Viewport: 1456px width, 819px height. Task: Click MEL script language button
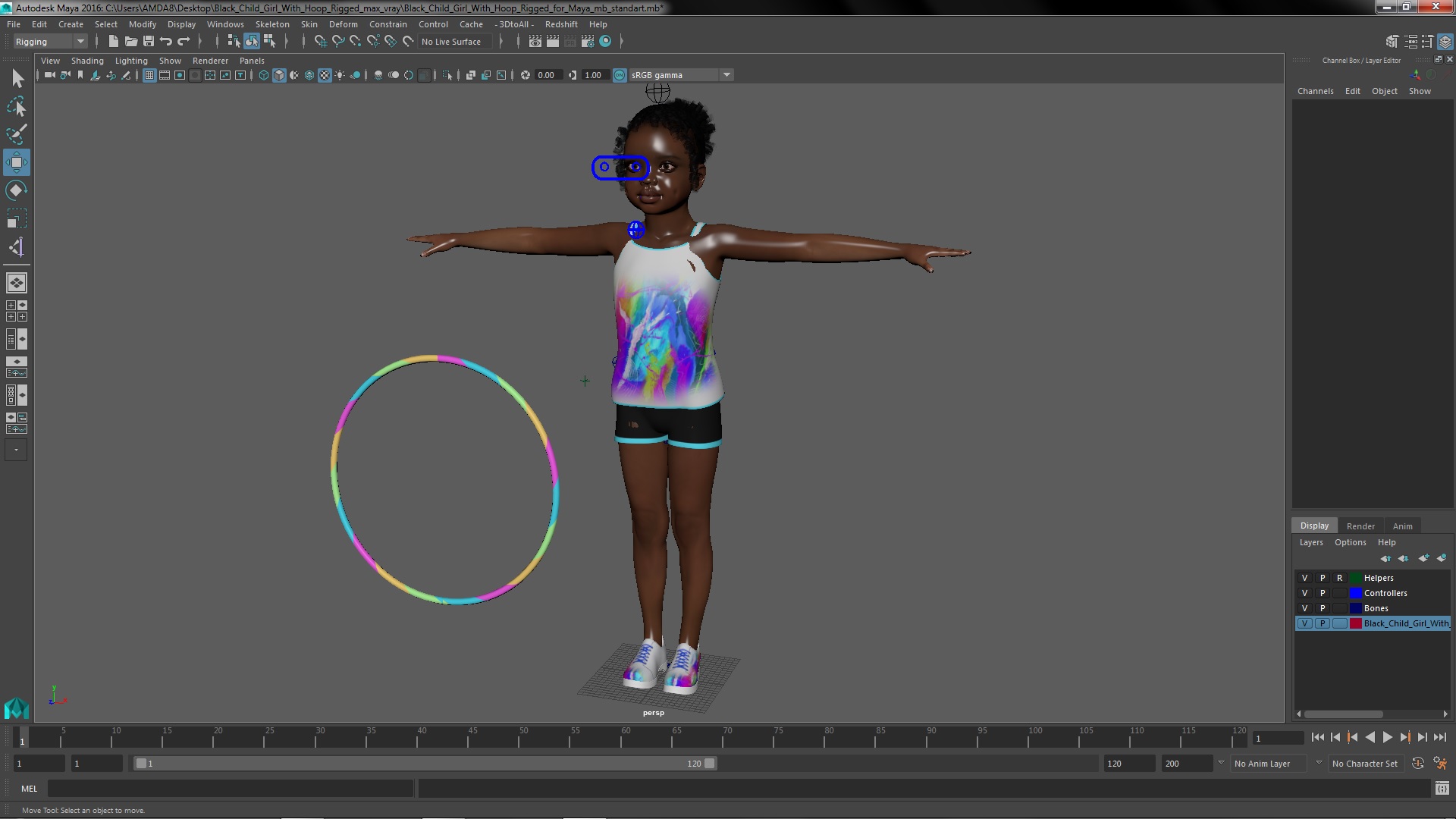point(29,789)
